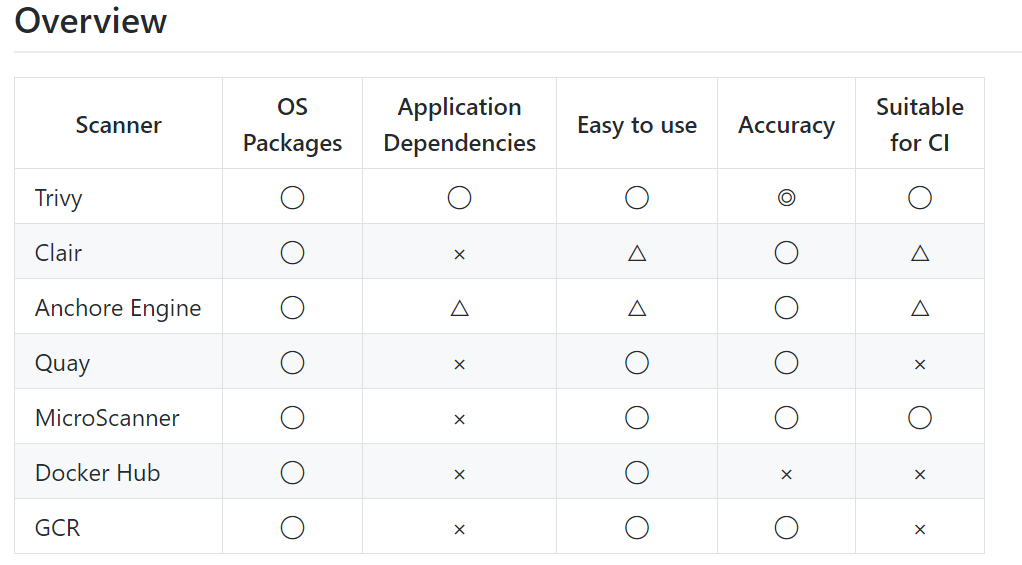Click the circle in MicroScanner's Suitable for CI cell
This screenshot has height=565, width=1022.
coord(920,418)
